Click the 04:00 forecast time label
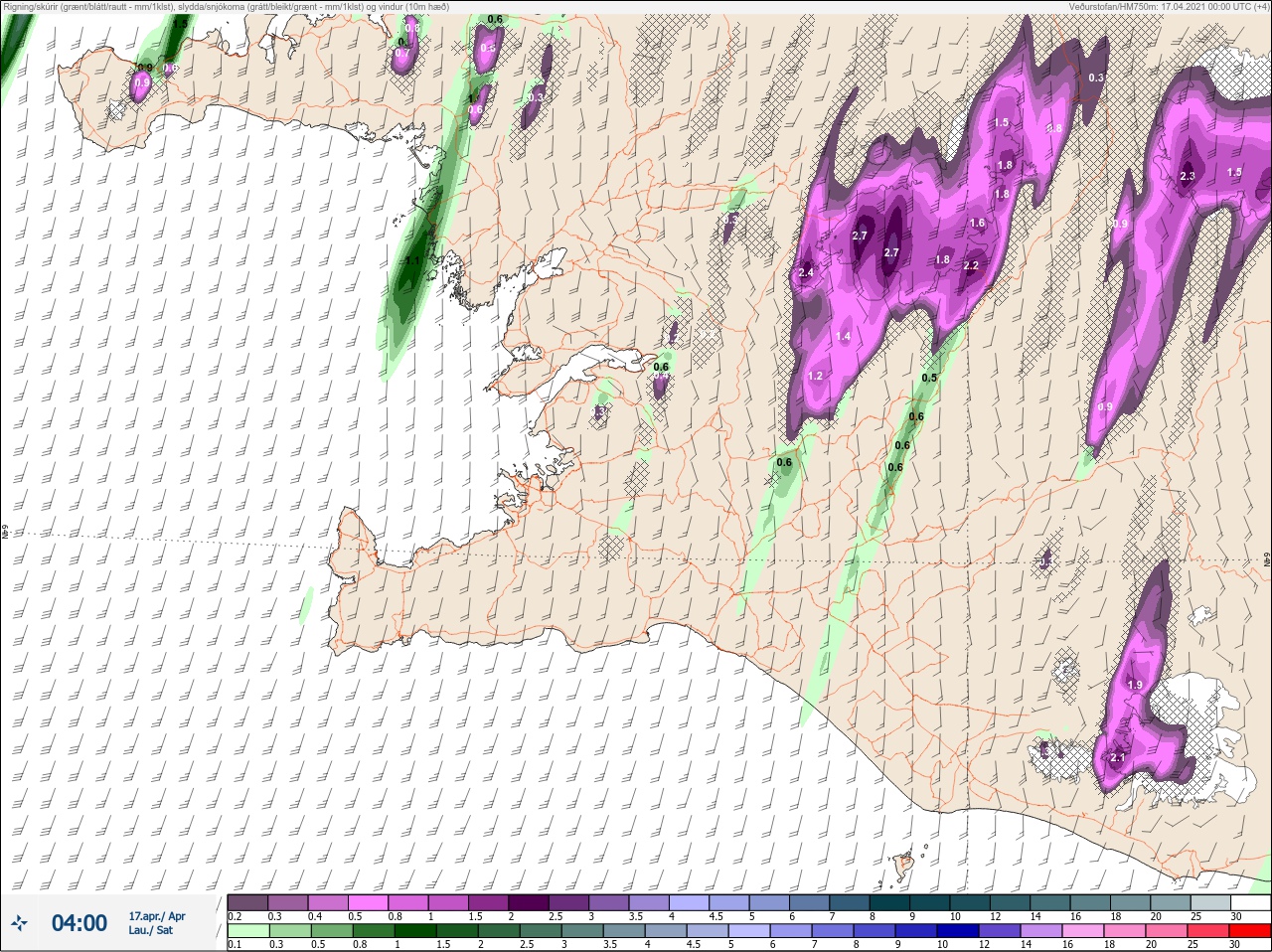Screen dimensions: 1272x952 [79, 923]
